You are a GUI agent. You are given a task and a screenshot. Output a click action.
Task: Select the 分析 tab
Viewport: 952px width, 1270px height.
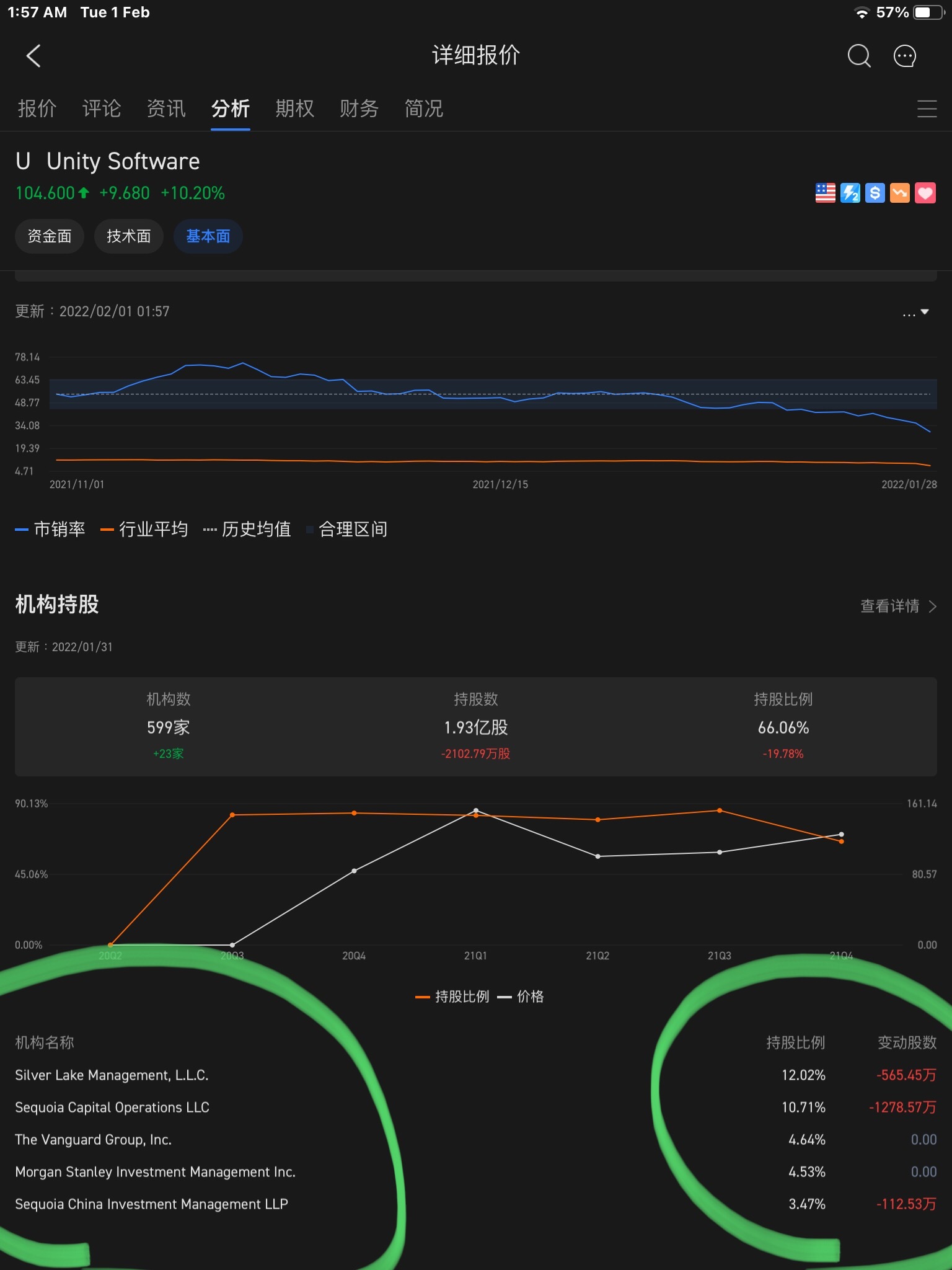[231, 109]
